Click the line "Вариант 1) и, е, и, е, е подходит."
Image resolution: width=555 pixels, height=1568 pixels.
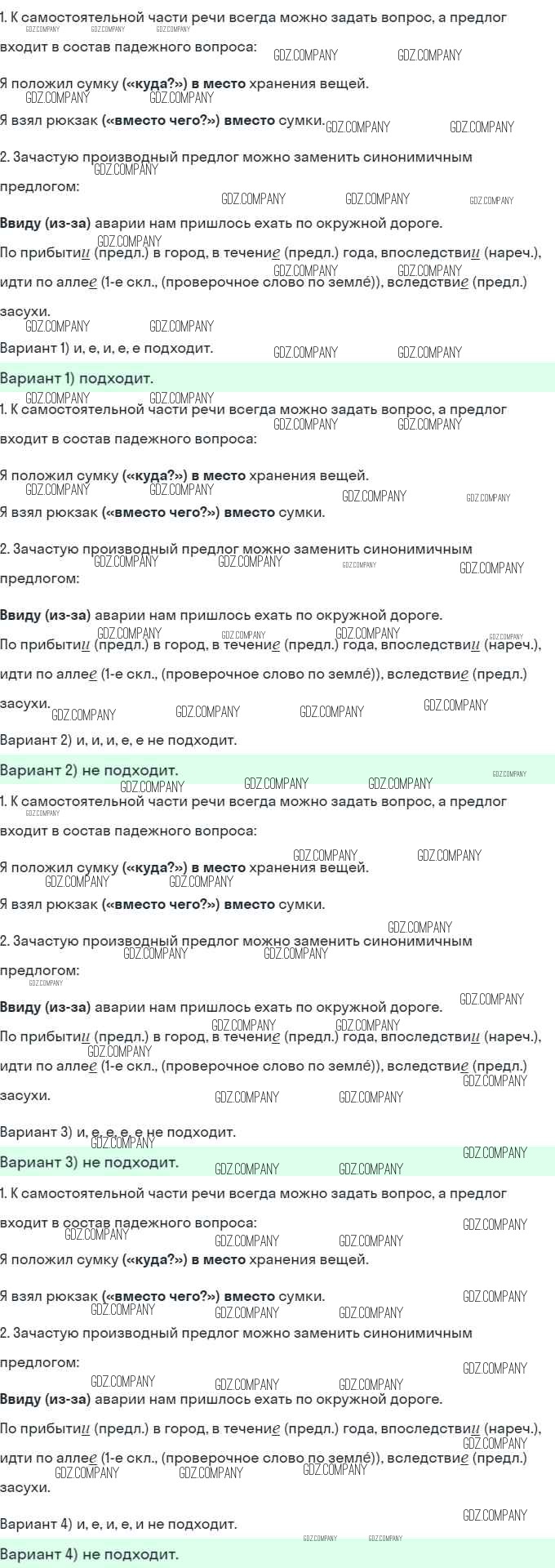pos(106,349)
